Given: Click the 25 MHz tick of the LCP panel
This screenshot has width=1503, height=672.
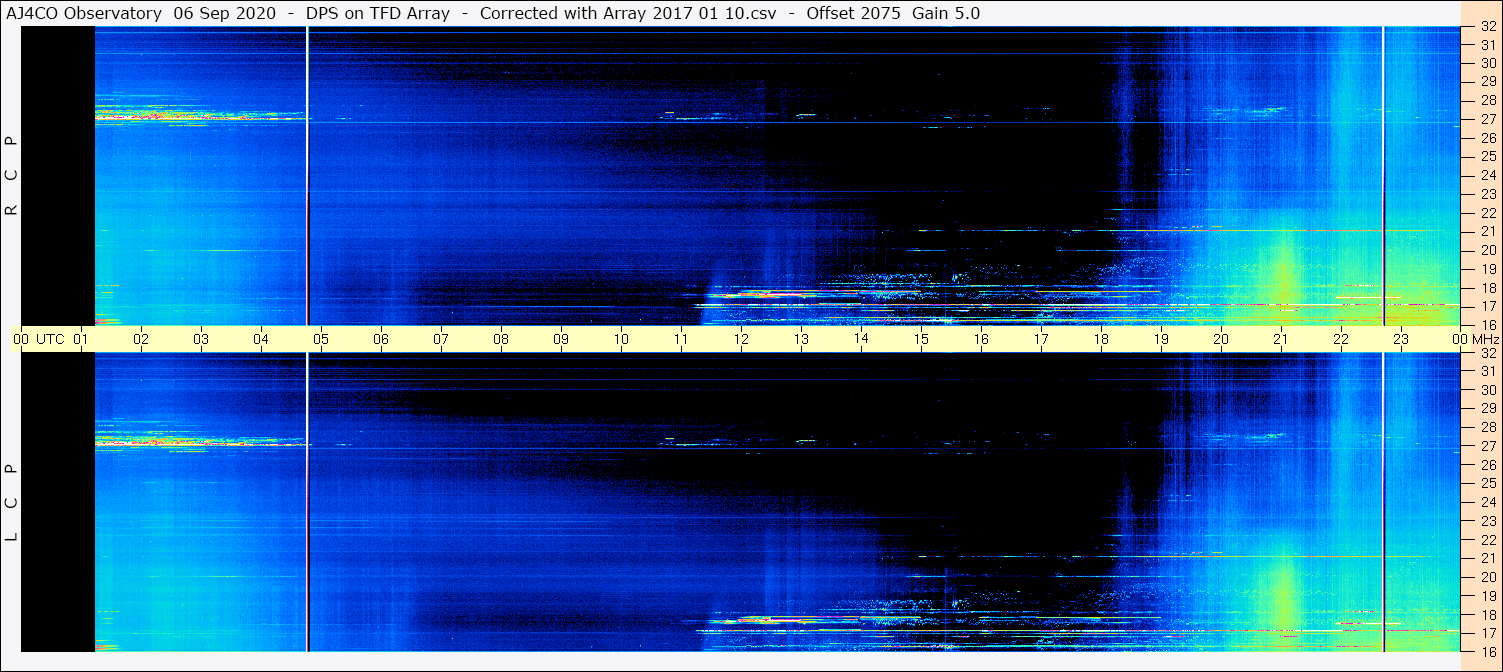Looking at the screenshot, I should pyautogui.click(x=1488, y=484).
